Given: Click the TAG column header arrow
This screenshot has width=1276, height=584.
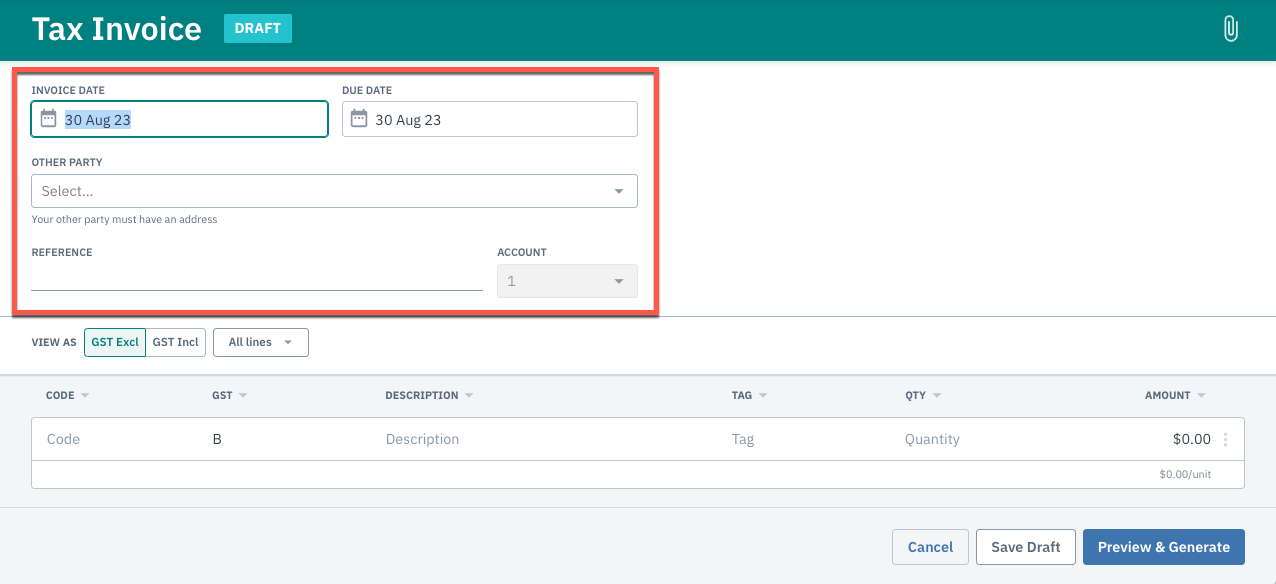Looking at the screenshot, I should click(x=763, y=396).
